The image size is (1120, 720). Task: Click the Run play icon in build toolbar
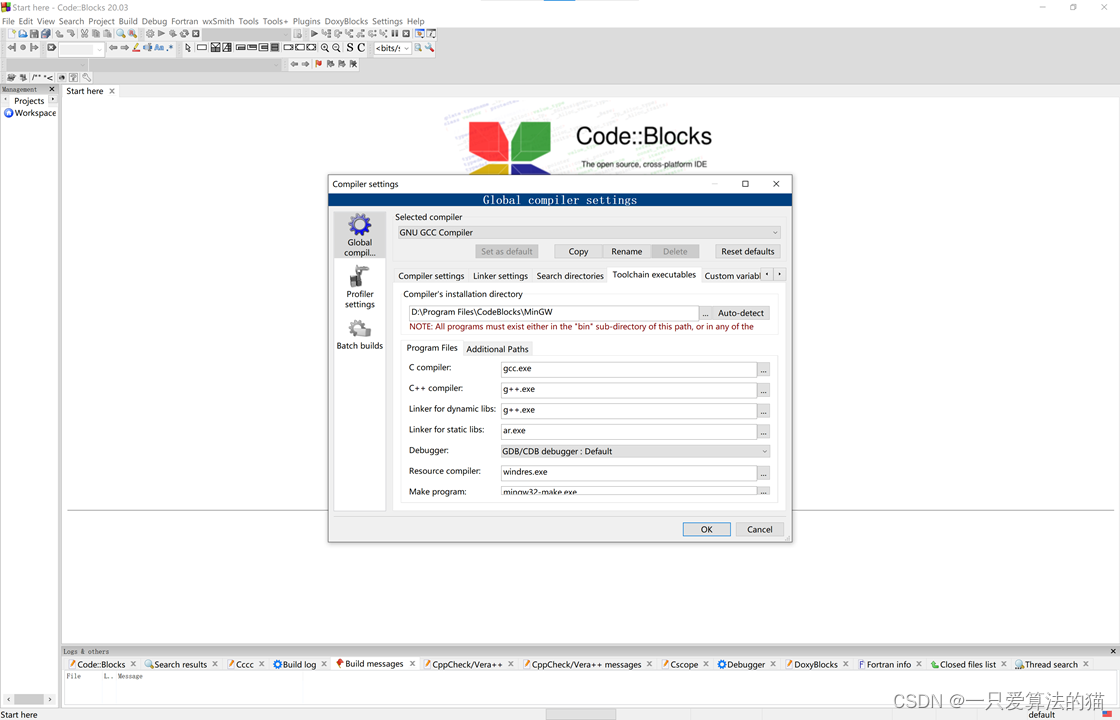click(161, 34)
